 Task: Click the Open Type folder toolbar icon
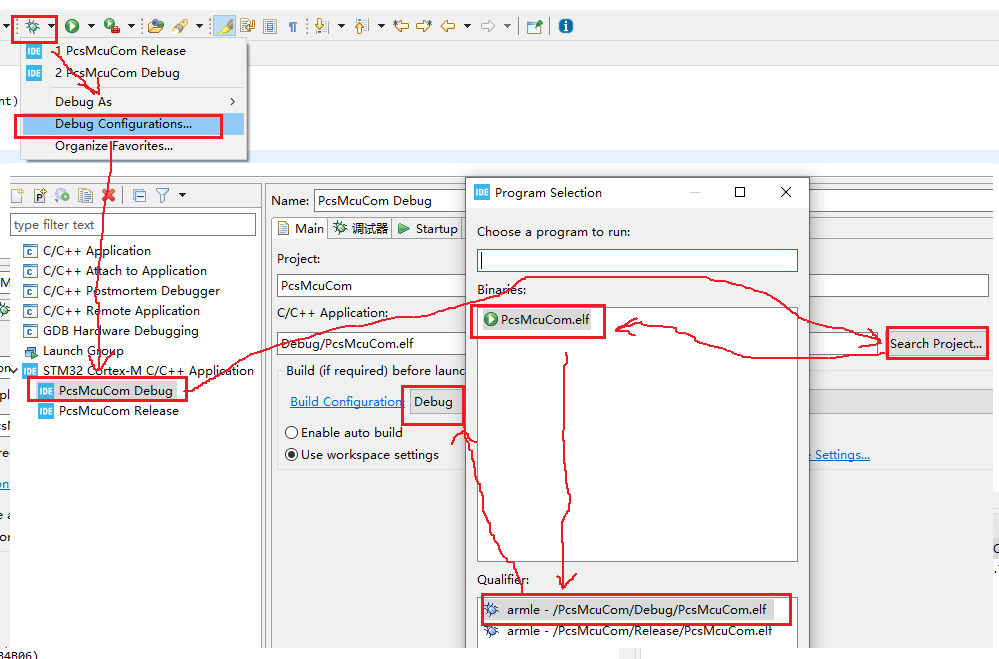156,26
